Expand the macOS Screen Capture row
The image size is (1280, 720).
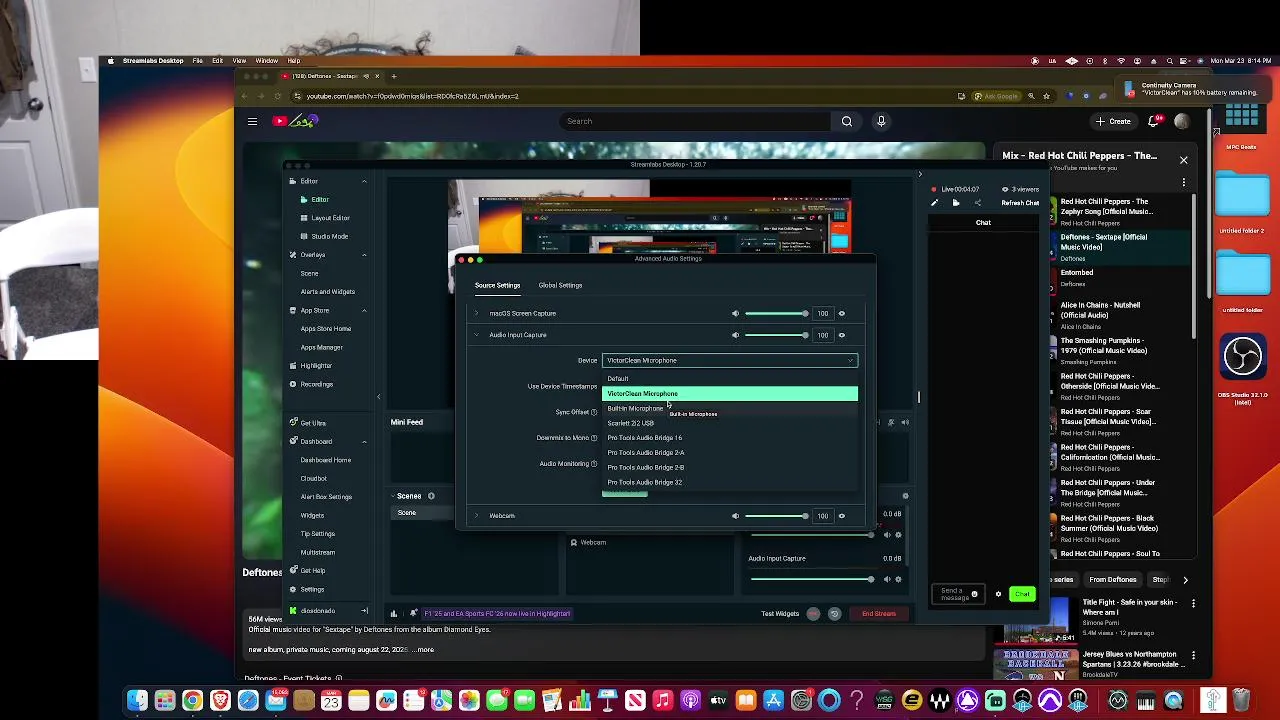[x=476, y=313]
